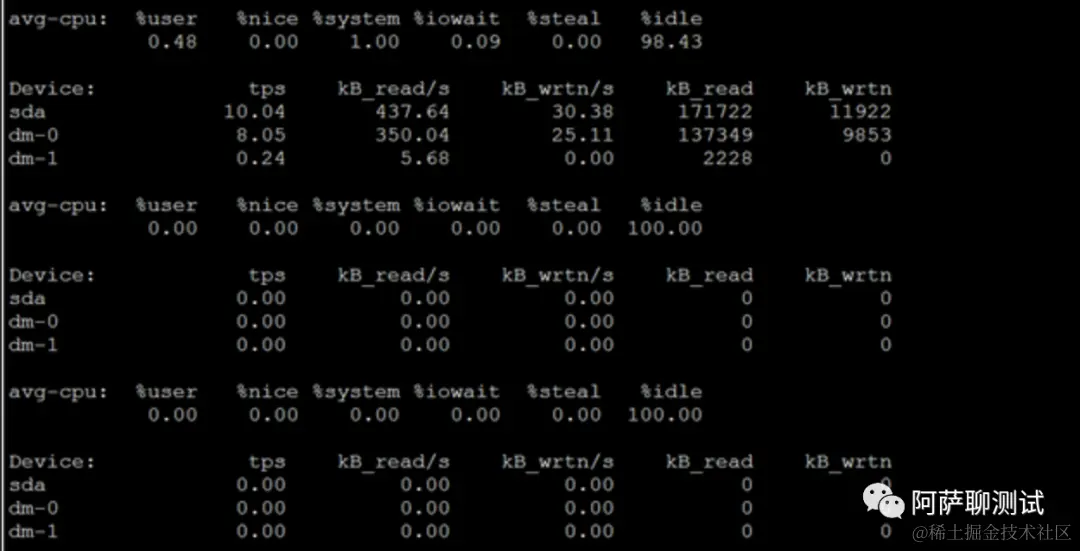Select the %user value 0.48
This screenshot has height=551, width=1080.
coord(172,41)
